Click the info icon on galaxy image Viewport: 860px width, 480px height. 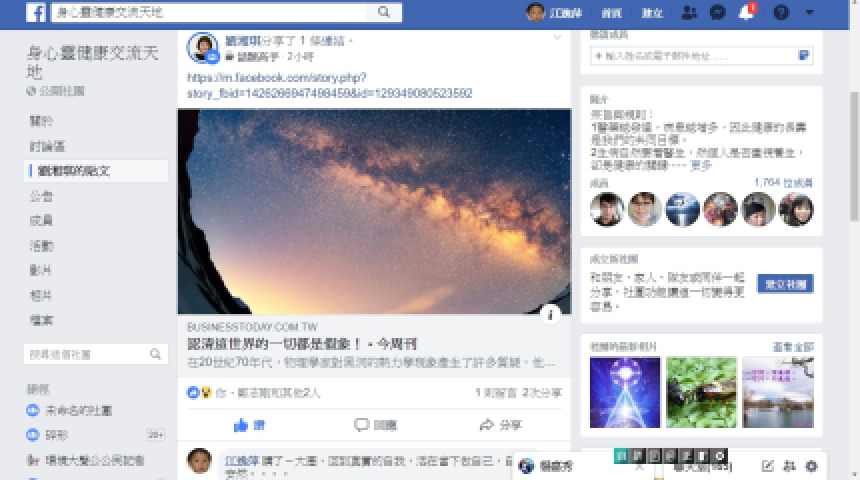coord(550,315)
